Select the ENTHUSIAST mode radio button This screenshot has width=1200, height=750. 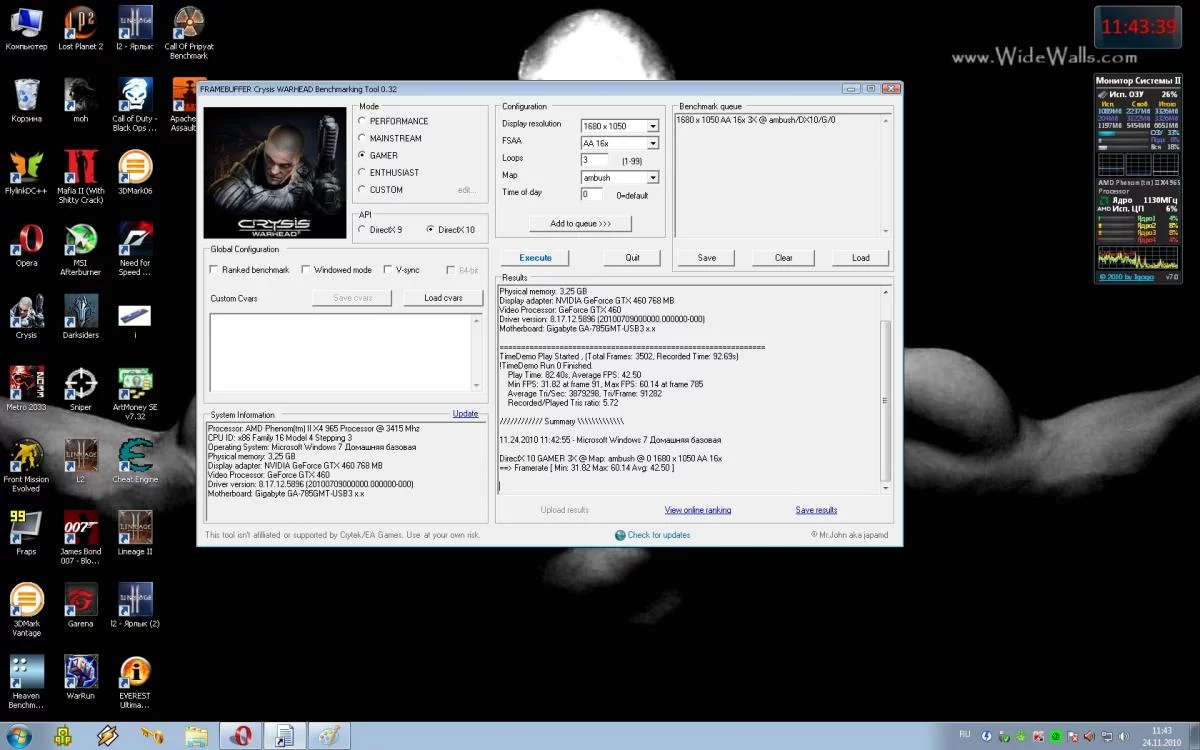(362, 173)
